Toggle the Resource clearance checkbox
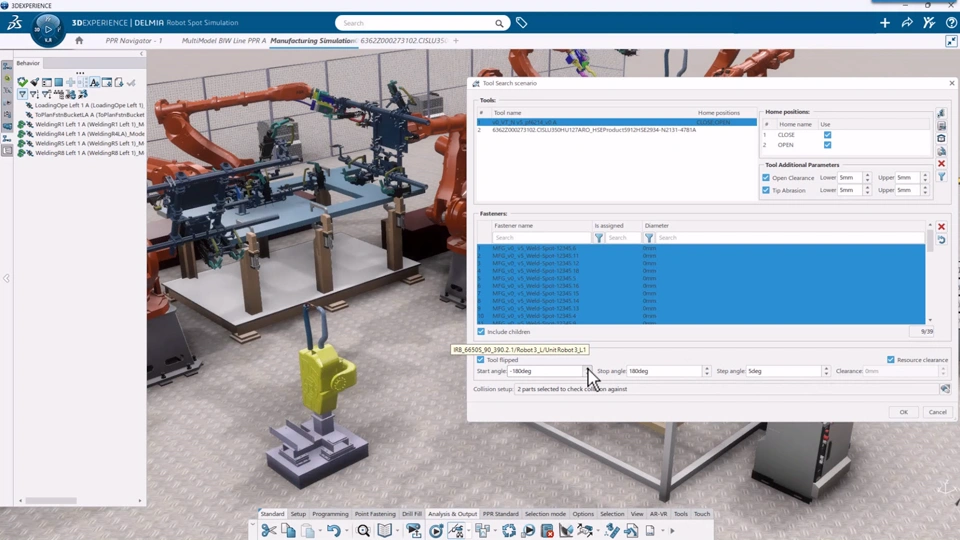960x540 pixels. (x=891, y=360)
